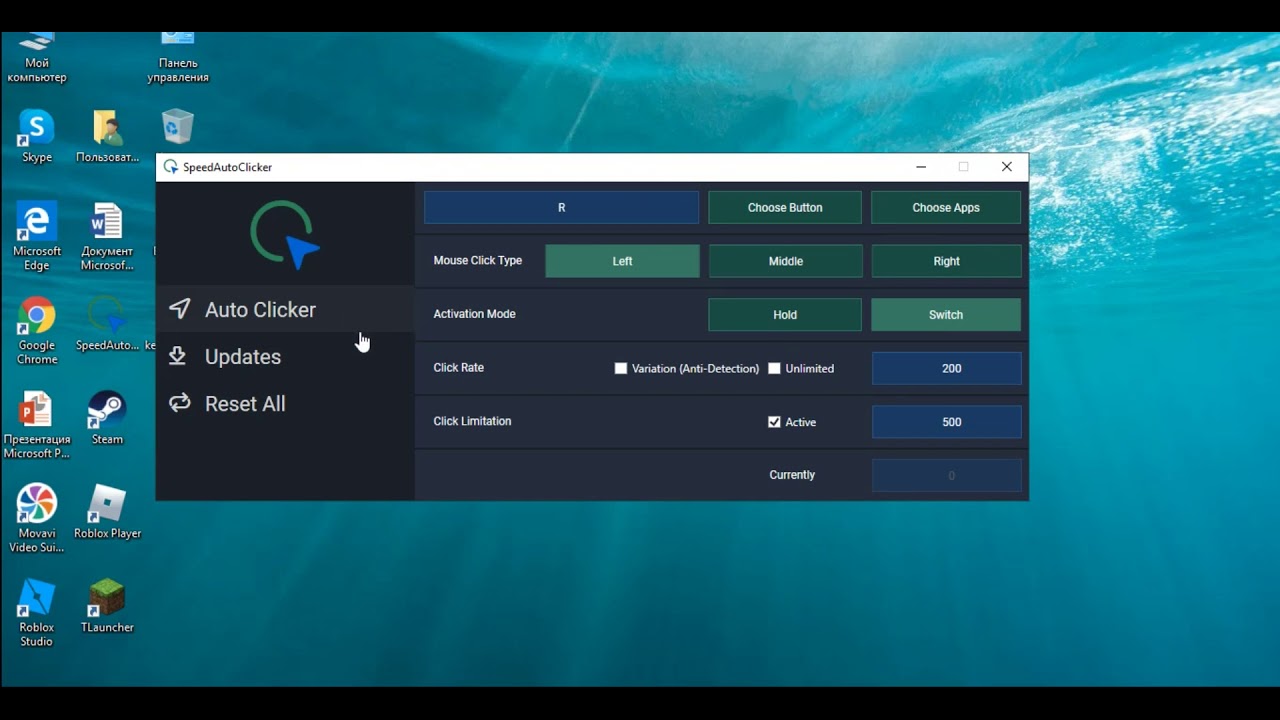
Task: Click the Steam desktop shortcut
Action: [107, 411]
